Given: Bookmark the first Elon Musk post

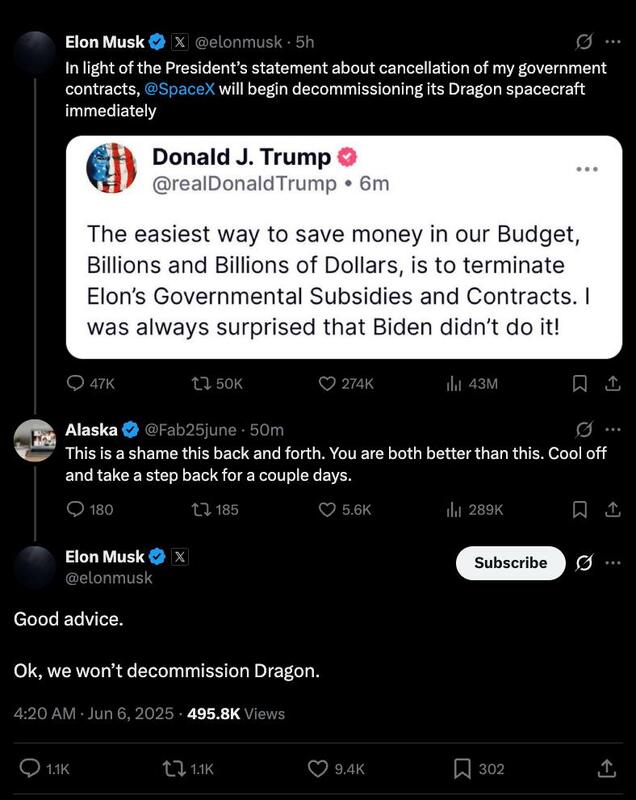Looking at the screenshot, I should click(x=579, y=384).
